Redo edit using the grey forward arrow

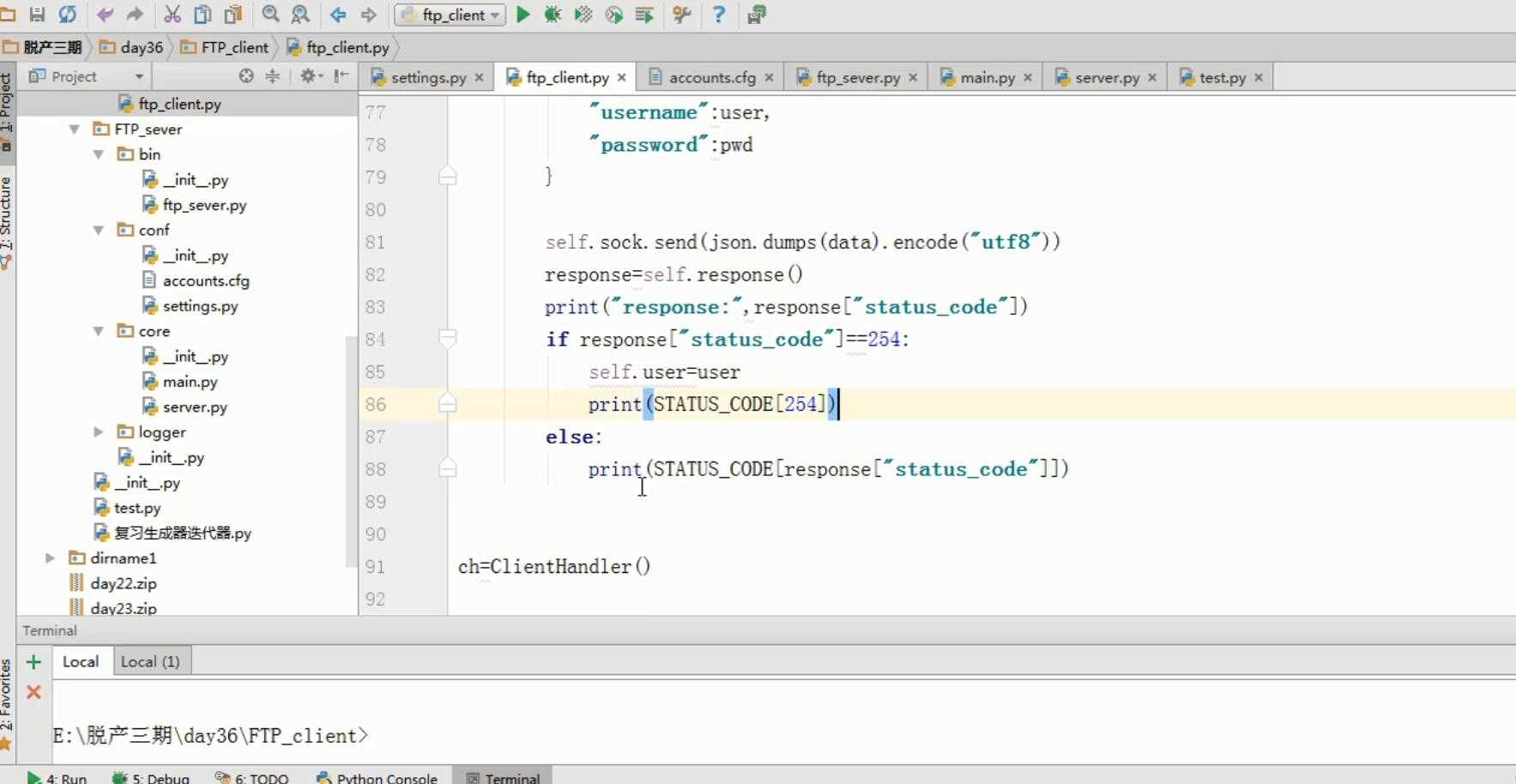pyautogui.click(x=135, y=15)
